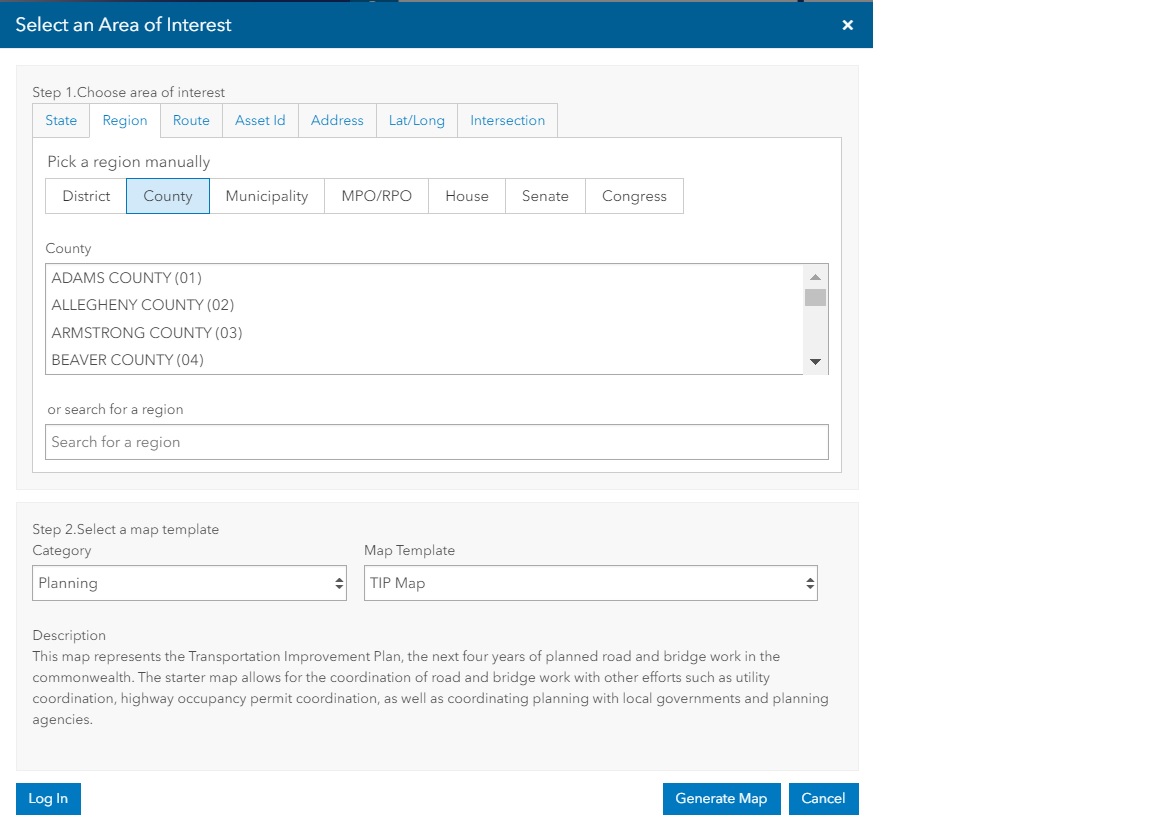Click the Search for a region field

(437, 442)
